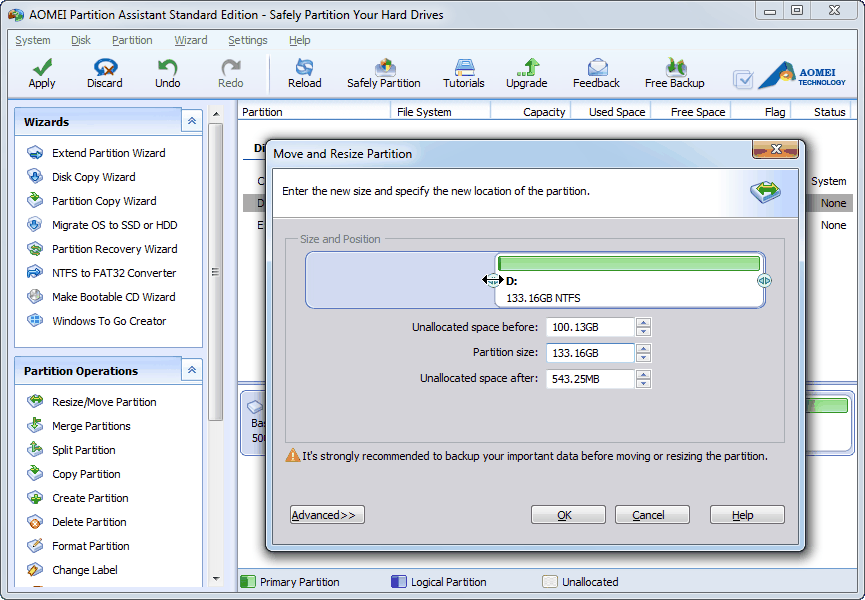This screenshot has height=600, width=865.
Task: Increase Unallocated space before value
Action: point(643,323)
